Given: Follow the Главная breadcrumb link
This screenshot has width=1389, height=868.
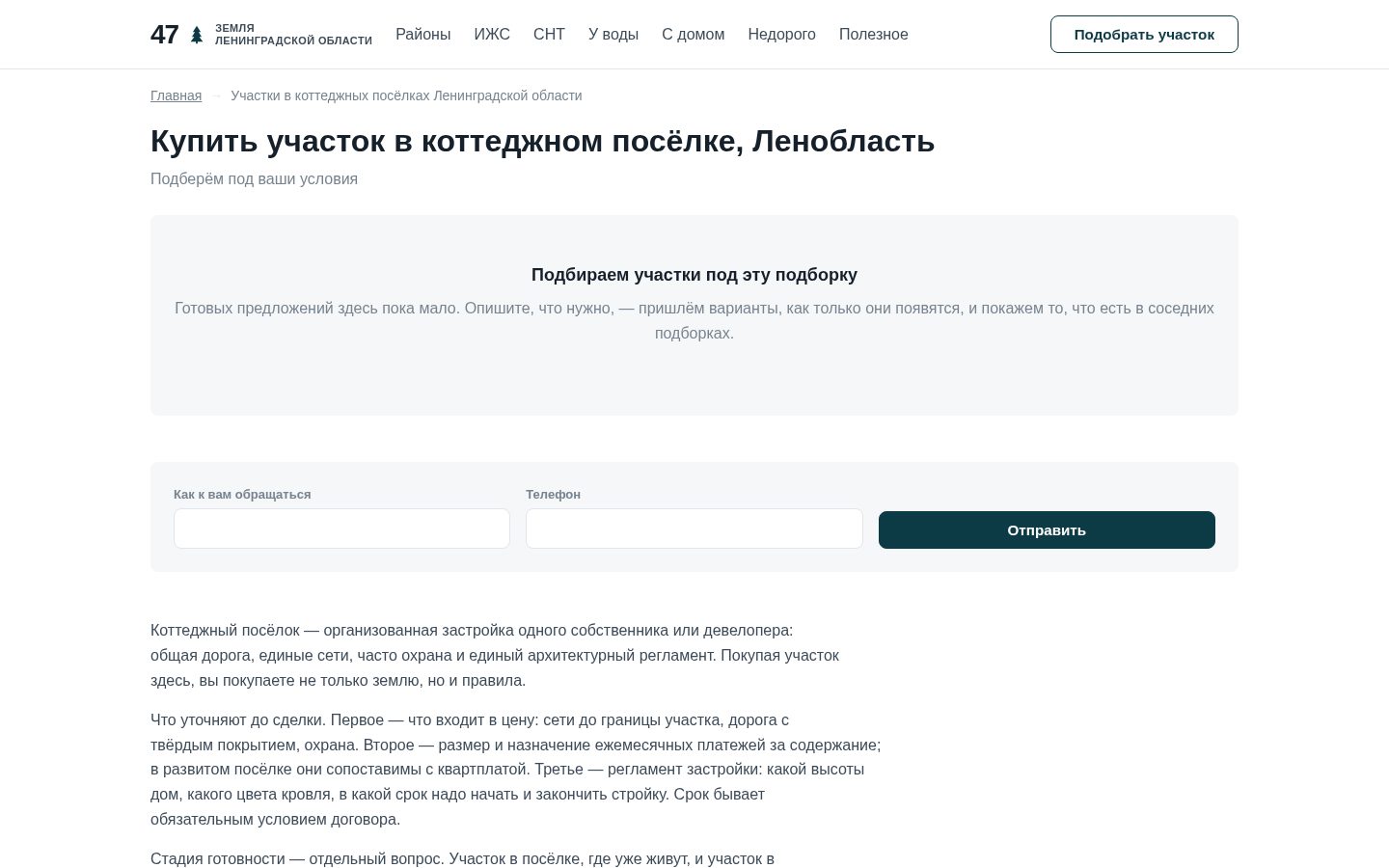Looking at the screenshot, I should click(x=176, y=95).
